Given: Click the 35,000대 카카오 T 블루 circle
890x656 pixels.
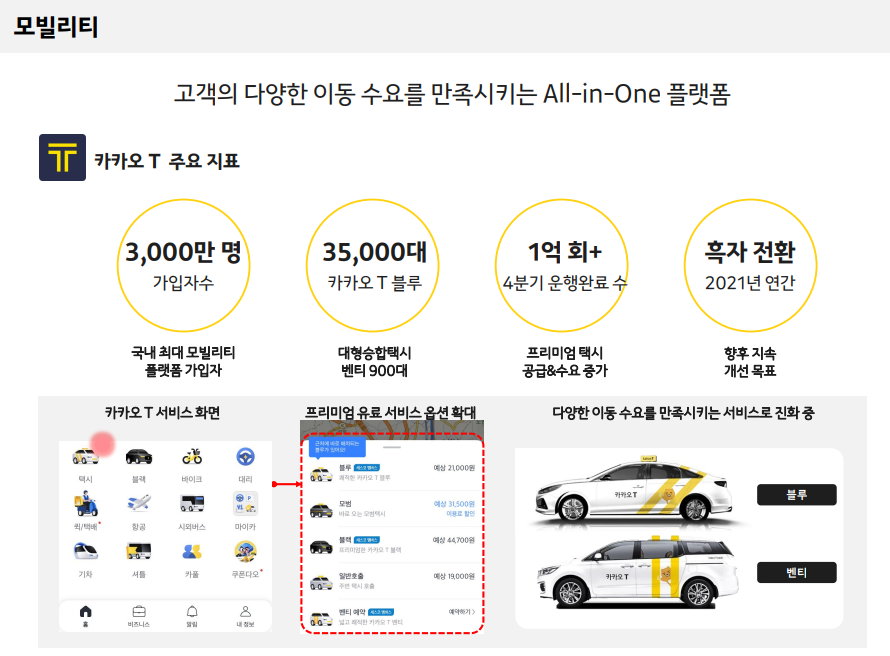Looking at the screenshot, I should click(x=372, y=265).
